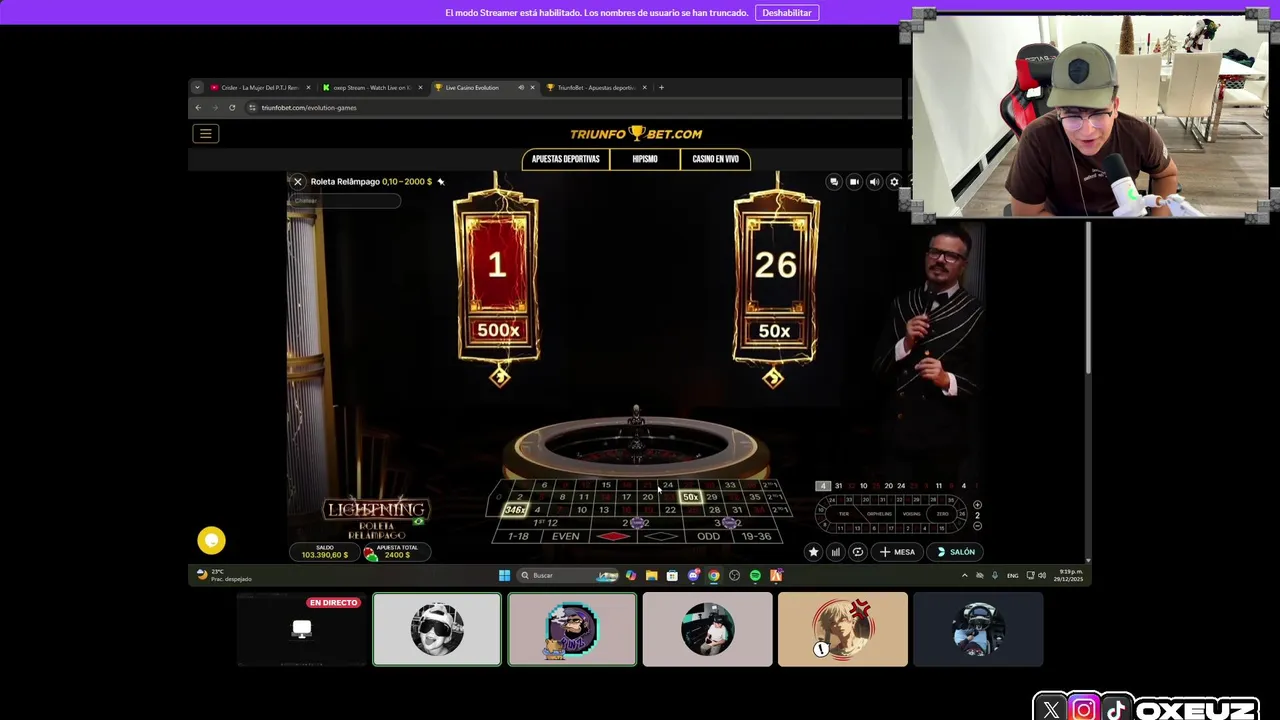The width and height of the screenshot is (1280, 720).
Task: Bet on EVEN on the roulette table
Action: pyautogui.click(x=566, y=536)
